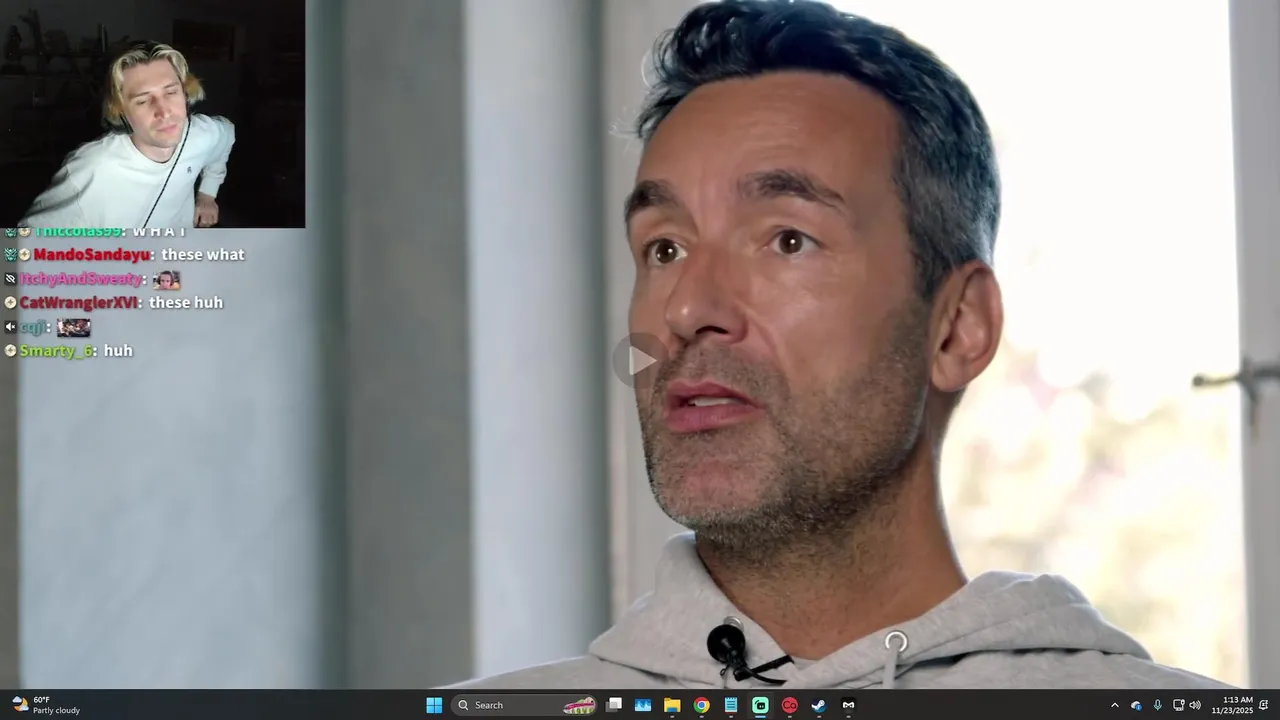Open the black mask icon app in taskbar
1280x720 pixels.
(x=848, y=705)
